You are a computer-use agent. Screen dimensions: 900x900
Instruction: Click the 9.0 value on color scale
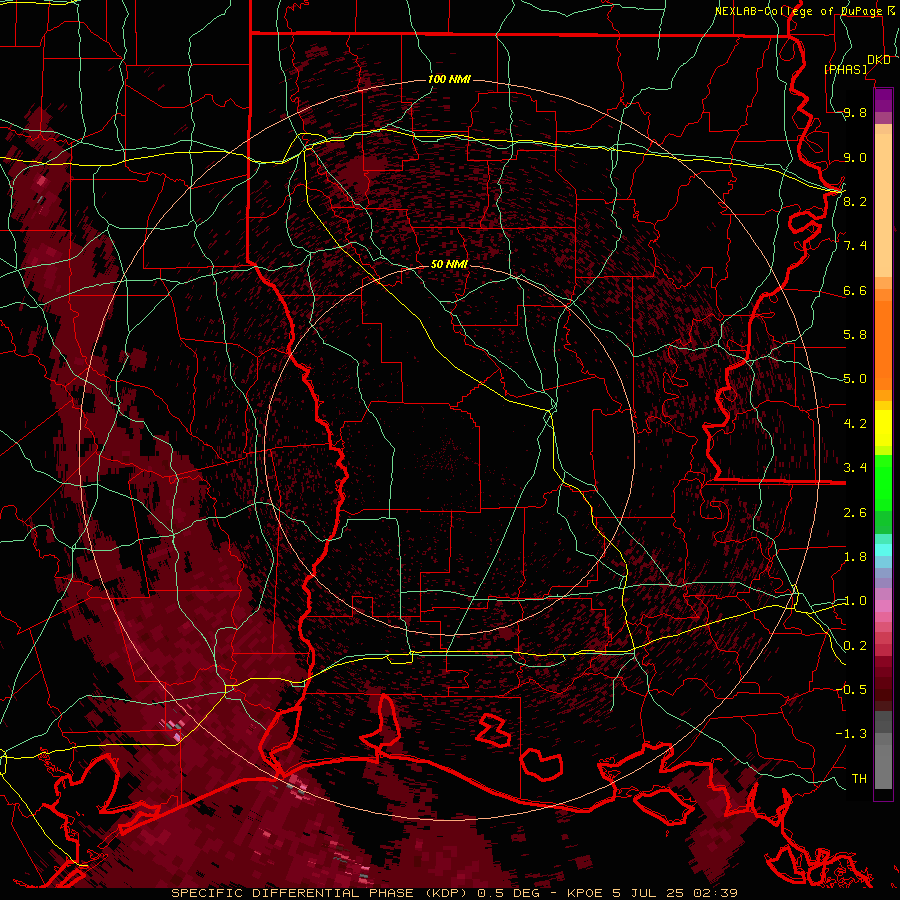coord(855,157)
